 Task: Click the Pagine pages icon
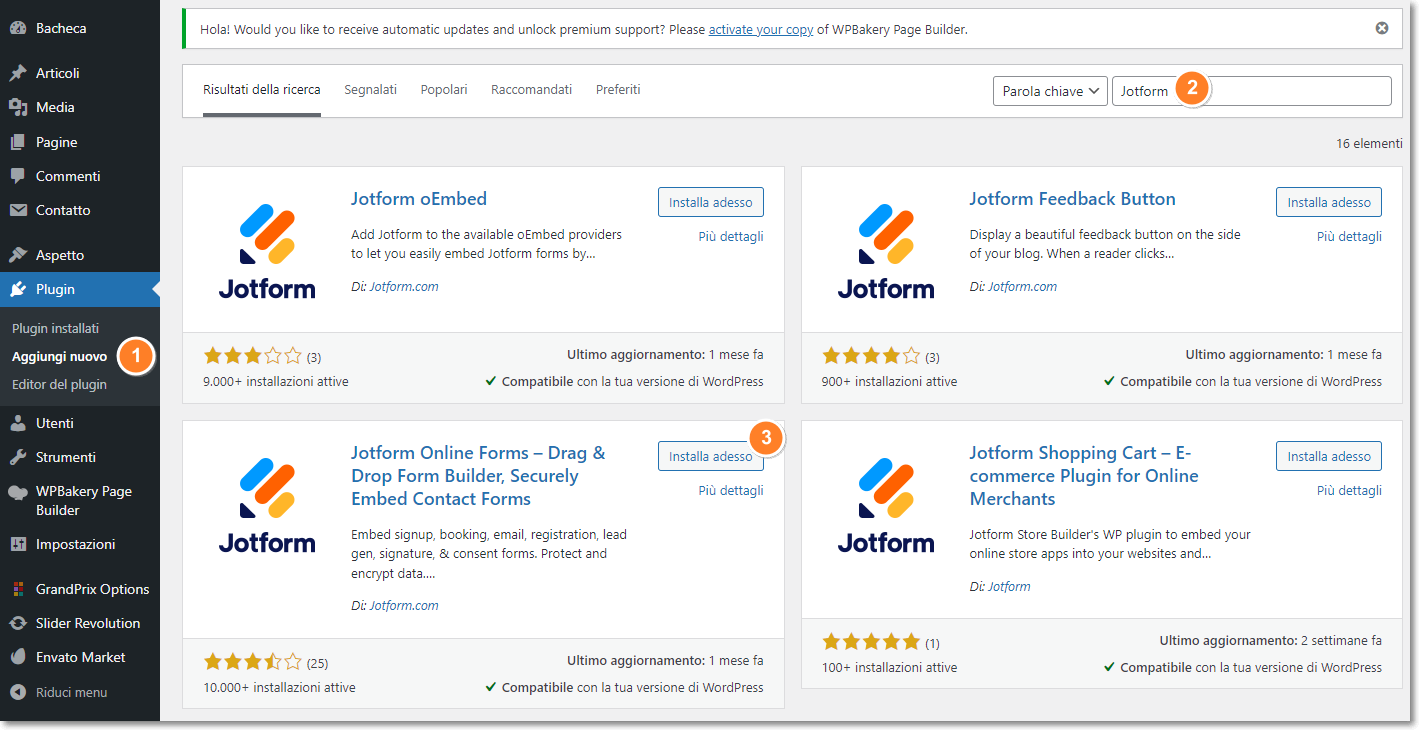click(18, 142)
